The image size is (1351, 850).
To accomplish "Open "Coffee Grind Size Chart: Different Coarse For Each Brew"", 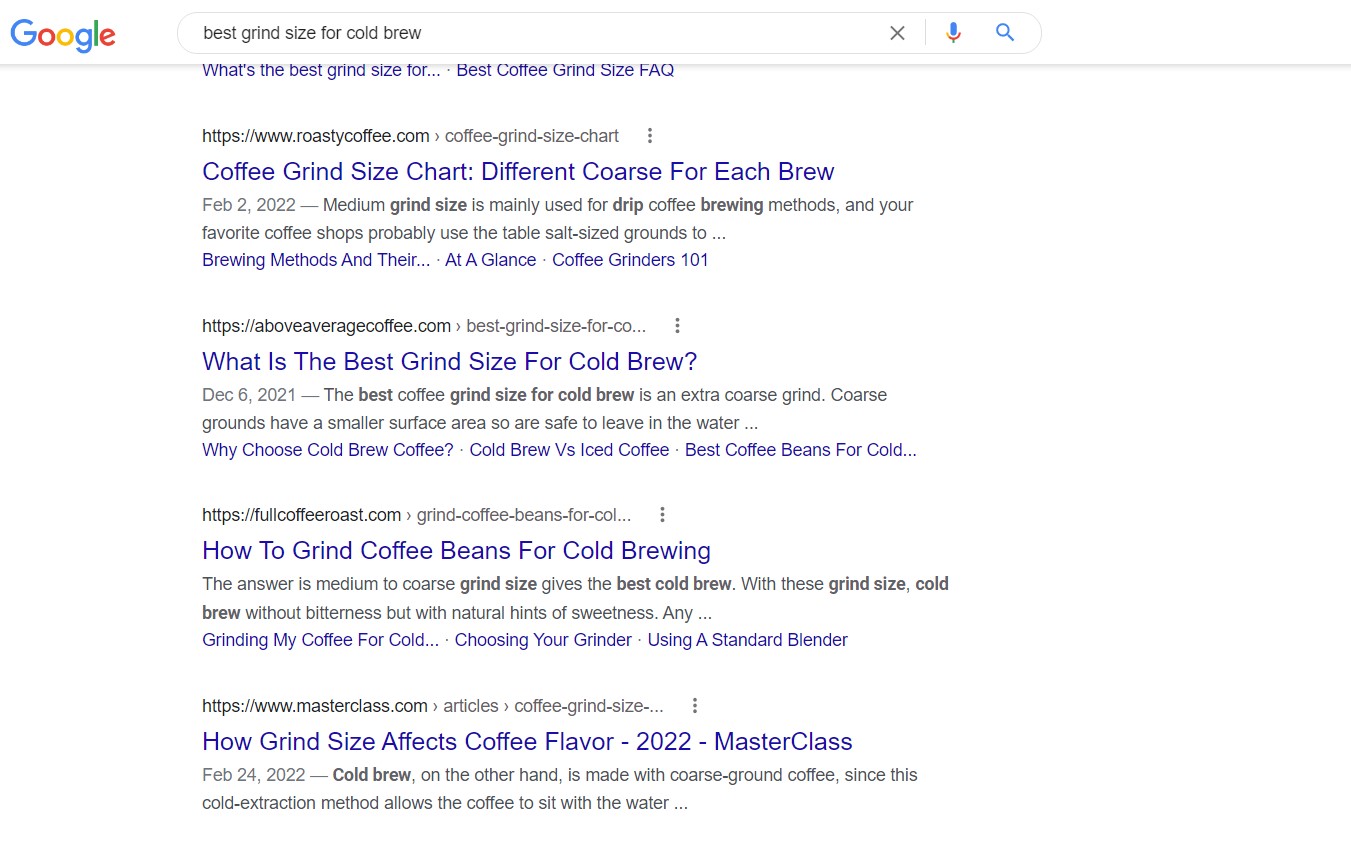I will (518, 171).
